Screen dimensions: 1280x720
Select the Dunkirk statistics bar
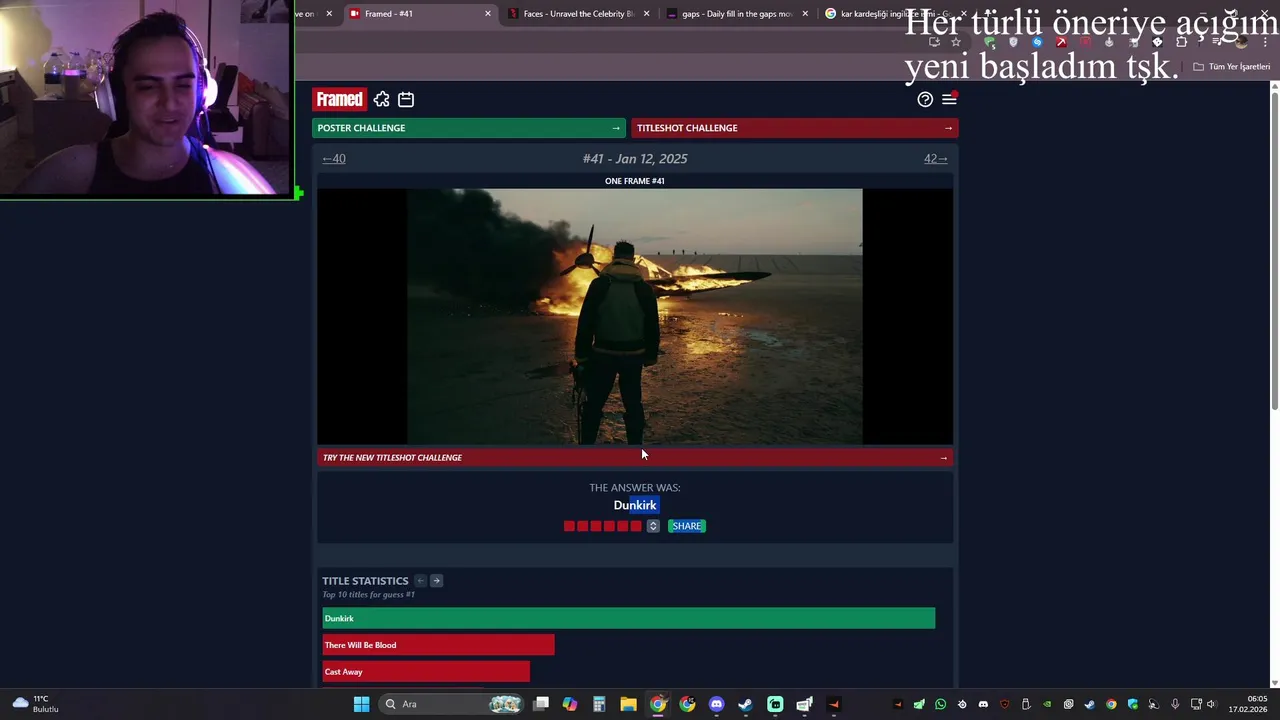628,618
